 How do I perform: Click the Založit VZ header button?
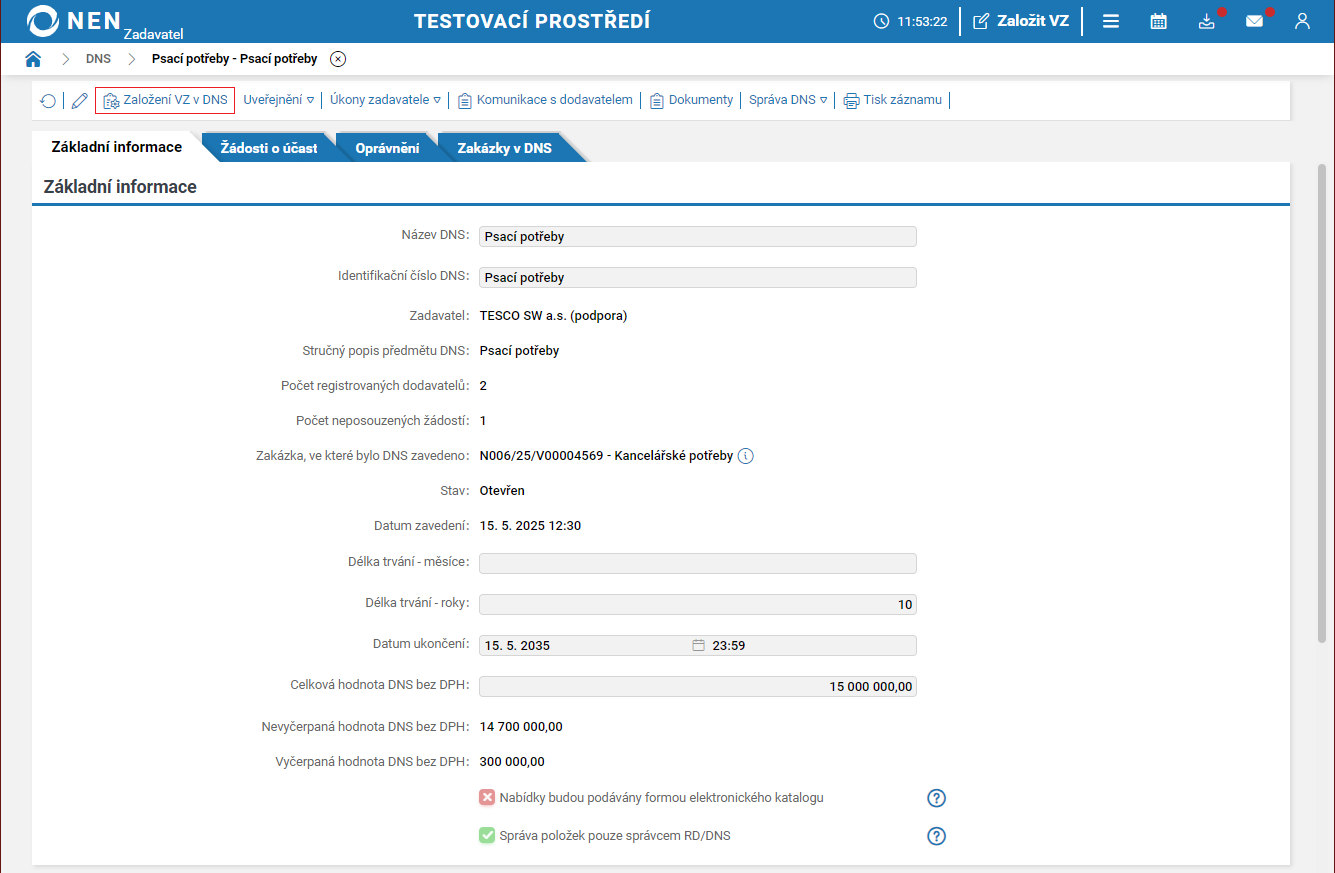pos(1021,21)
